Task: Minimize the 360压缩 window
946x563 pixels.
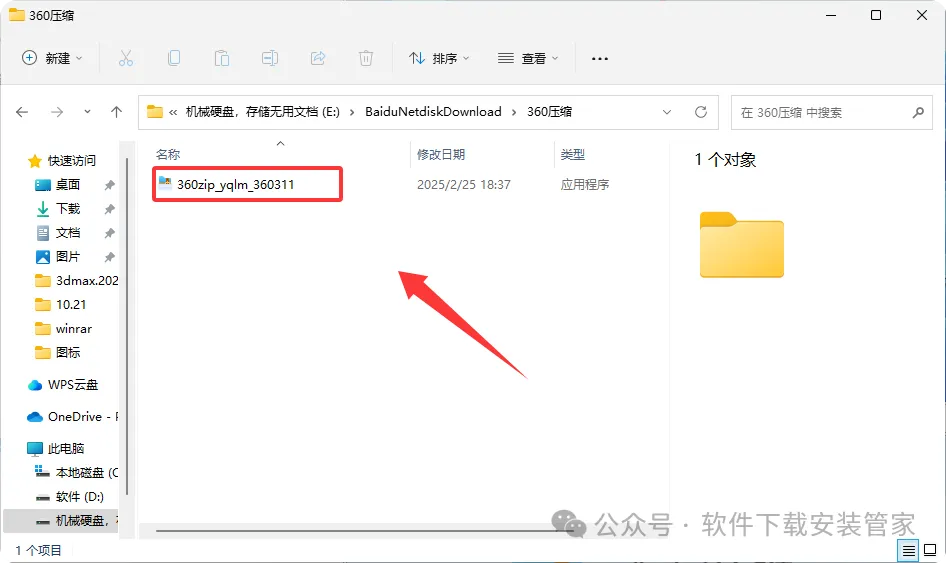Action: (831, 15)
